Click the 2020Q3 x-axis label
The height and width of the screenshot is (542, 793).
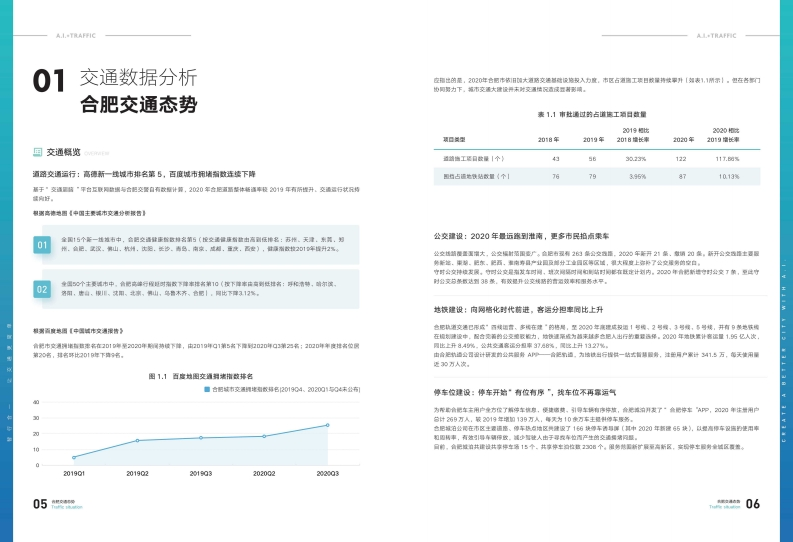coord(328,473)
